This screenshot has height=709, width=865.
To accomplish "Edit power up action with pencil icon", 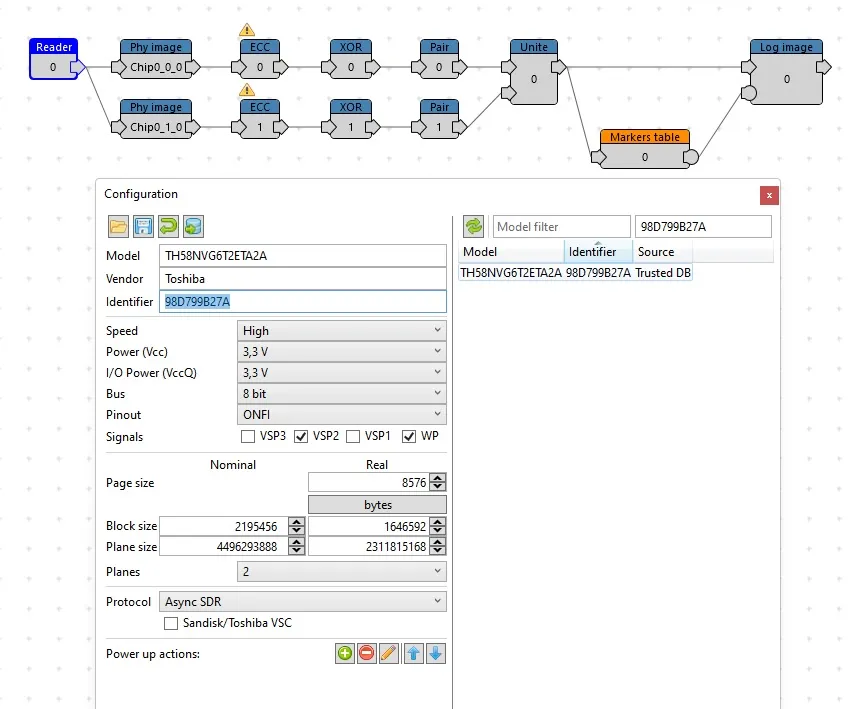I will 388,653.
